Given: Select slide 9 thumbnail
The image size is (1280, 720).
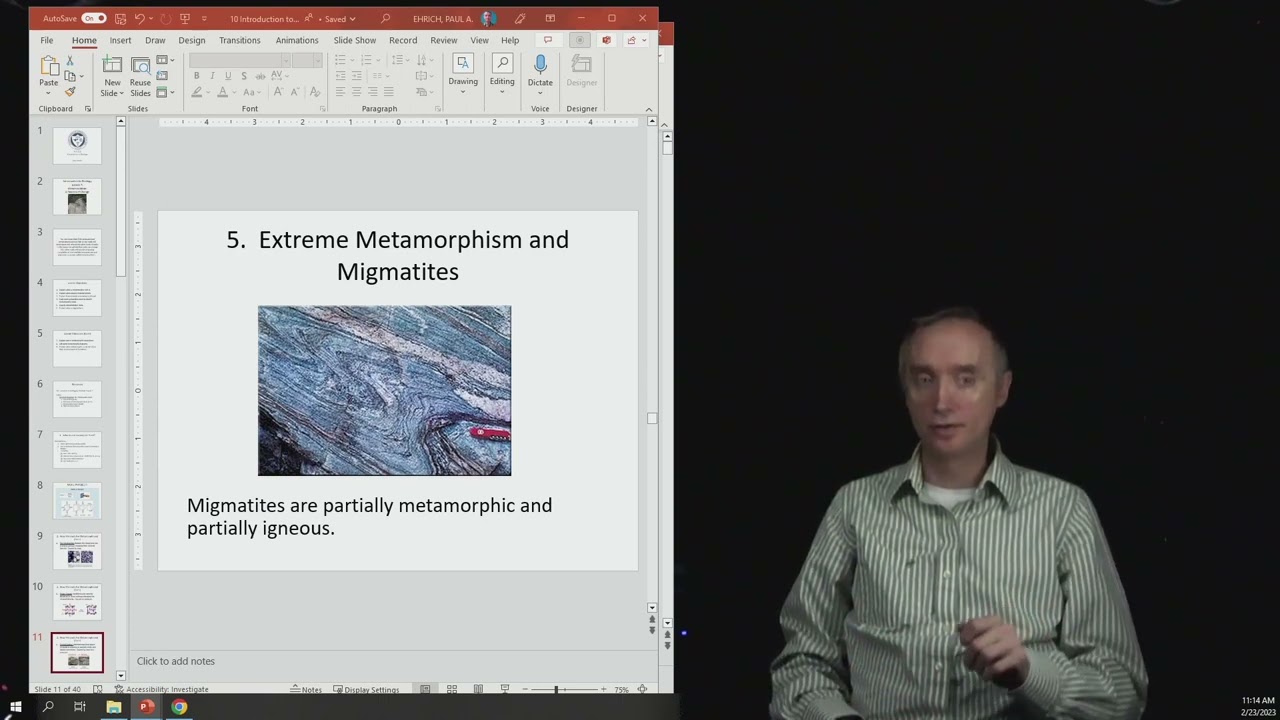Looking at the screenshot, I should point(77,551).
